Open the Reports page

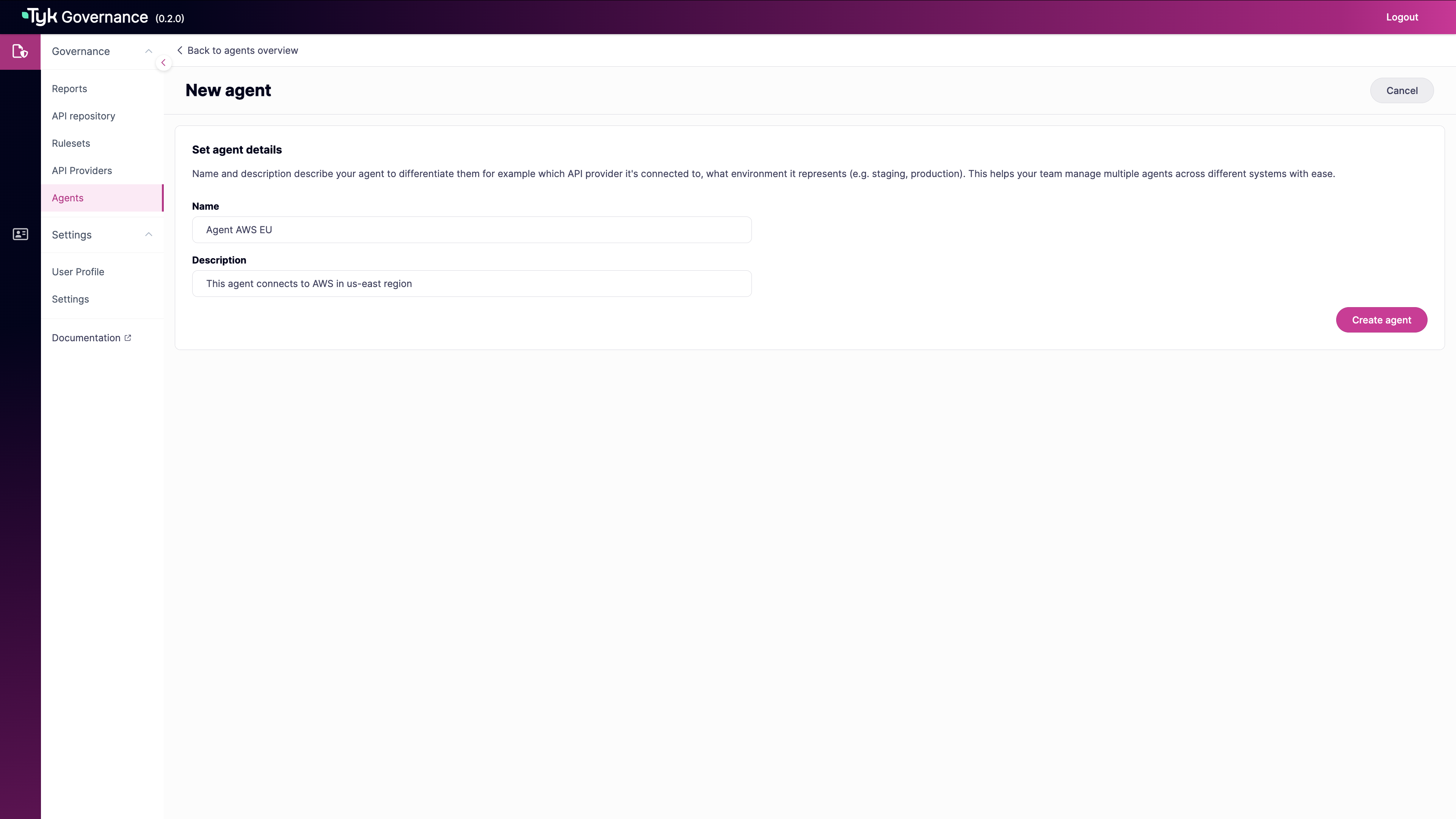[69, 89]
